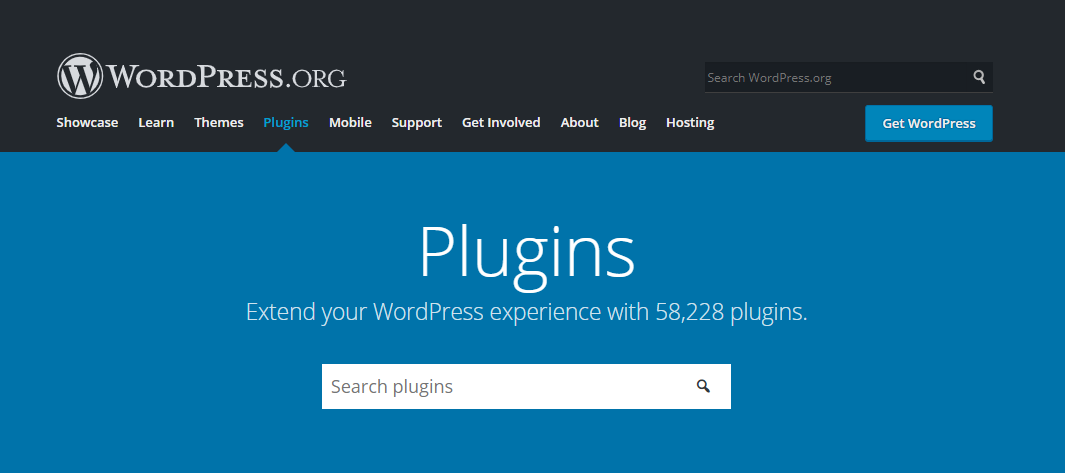
Task: Visit the About page
Action: pos(579,123)
